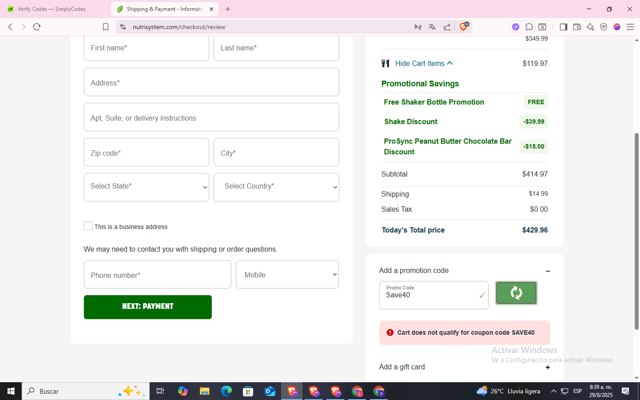Open the Brave Shields lion icon
This screenshot has width=640, height=400.
[464, 27]
